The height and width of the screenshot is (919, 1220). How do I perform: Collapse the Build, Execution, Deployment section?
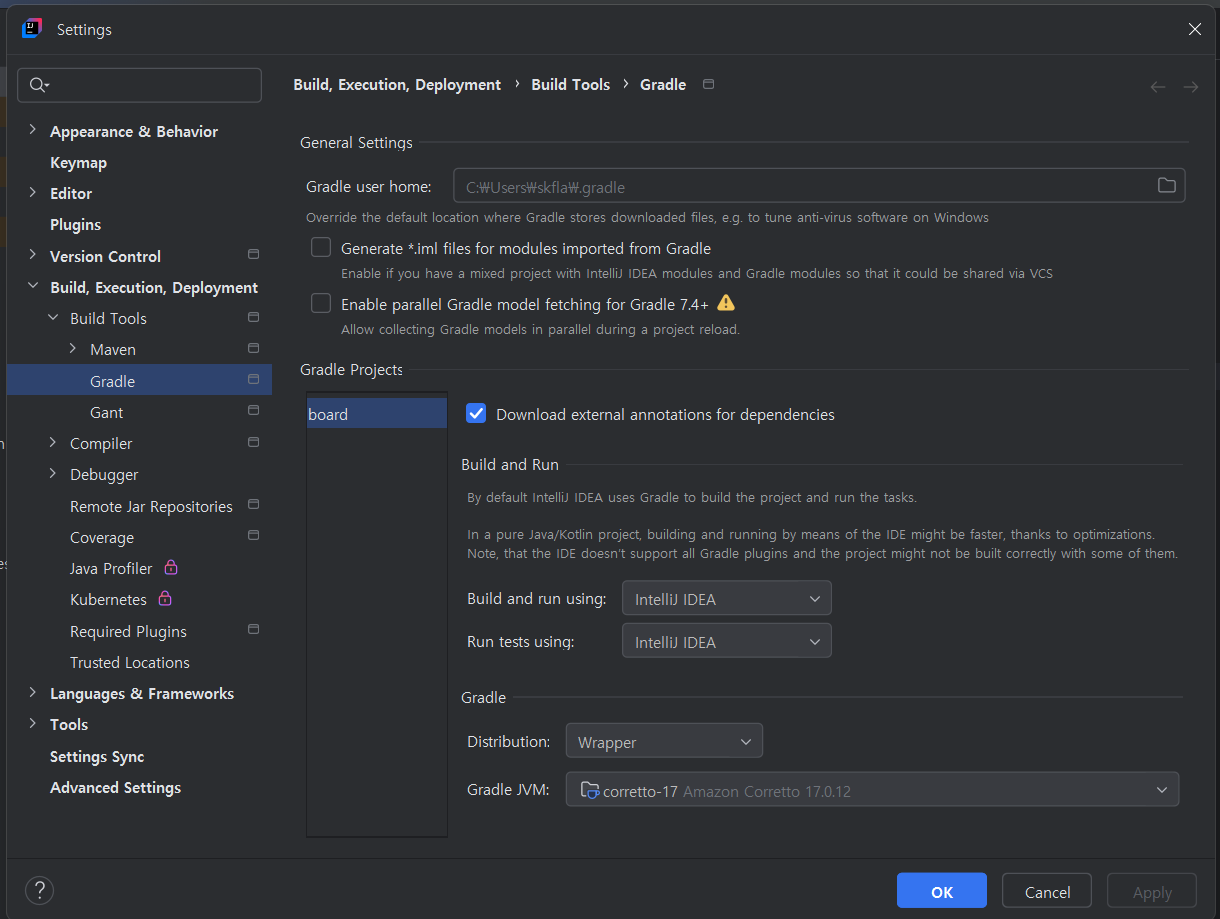pos(33,286)
